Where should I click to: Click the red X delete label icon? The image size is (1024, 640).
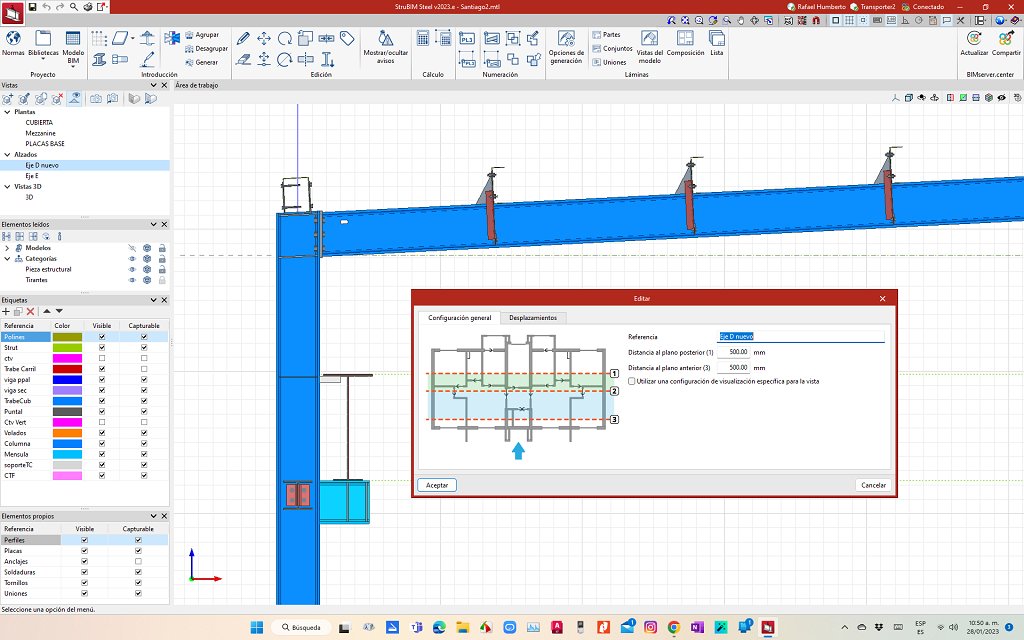pyautogui.click(x=30, y=312)
